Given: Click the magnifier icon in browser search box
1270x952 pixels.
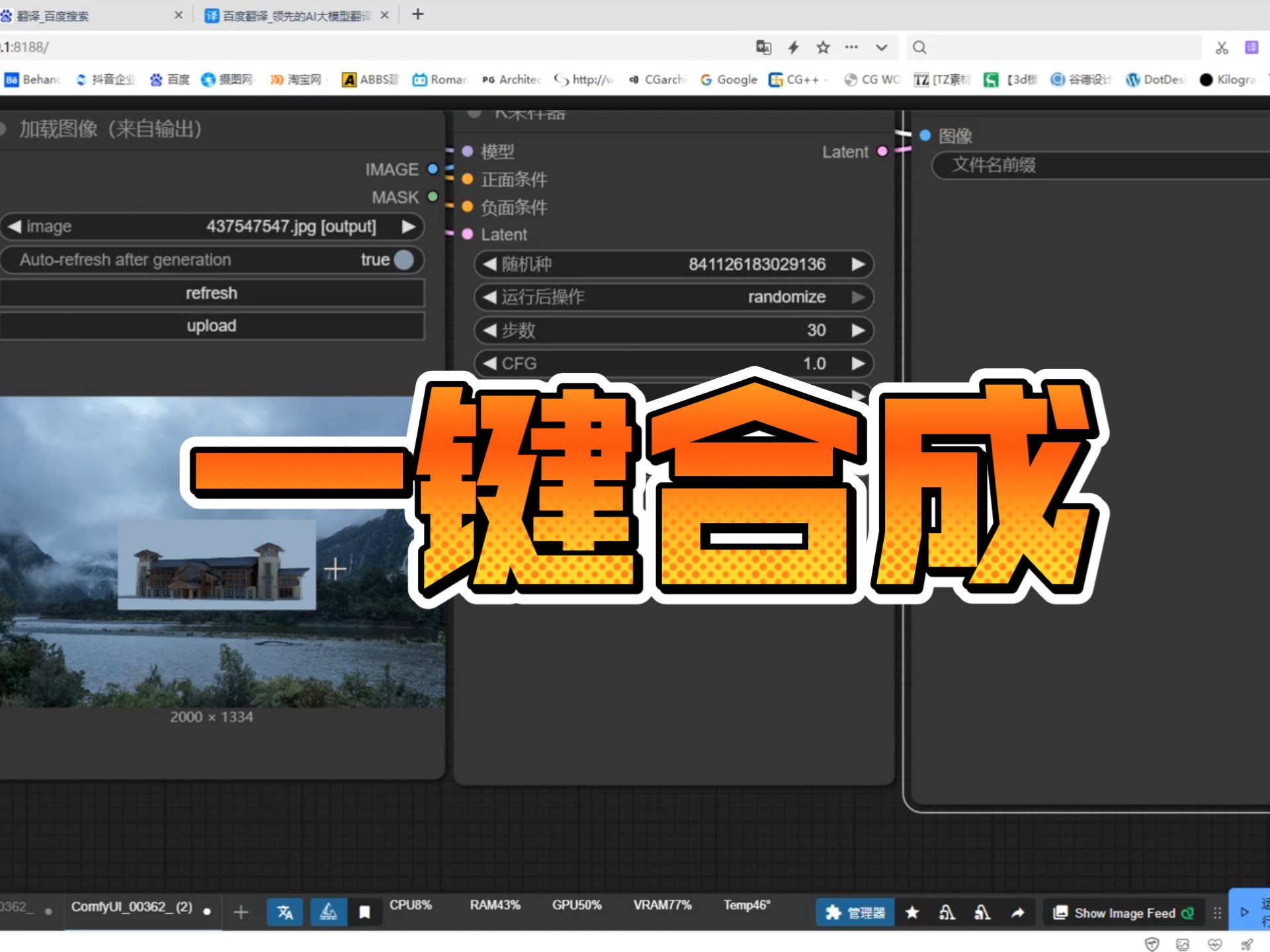Looking at the screenshot, I should 919,48.
